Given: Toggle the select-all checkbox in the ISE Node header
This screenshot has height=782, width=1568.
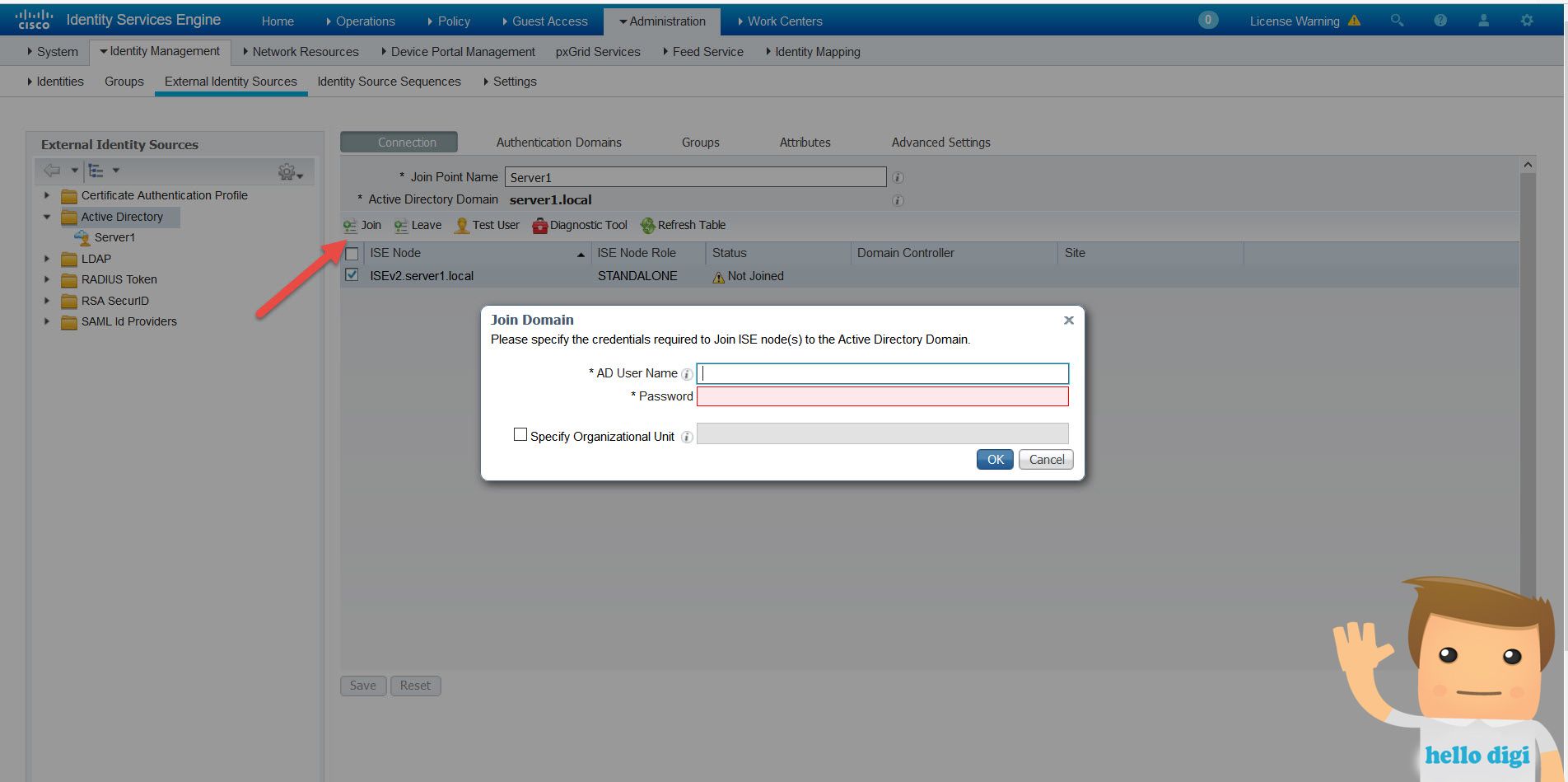Looking at the screenshot, I should point(352,254).
